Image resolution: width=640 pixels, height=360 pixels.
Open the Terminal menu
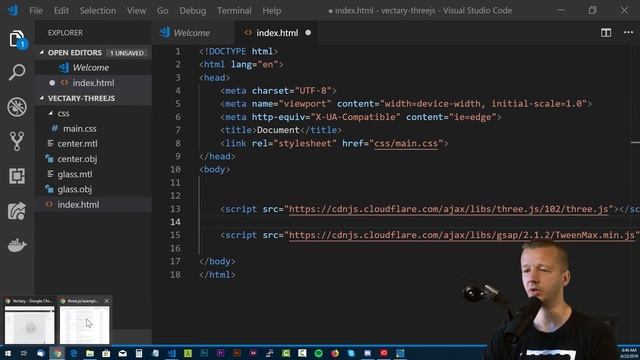234,11
